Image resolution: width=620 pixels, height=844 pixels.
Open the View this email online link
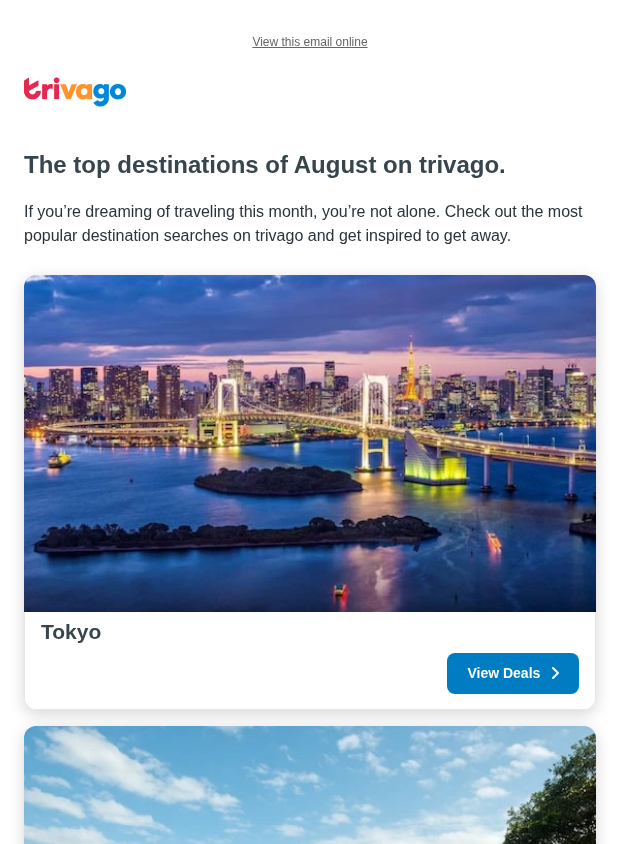[309, 41]
